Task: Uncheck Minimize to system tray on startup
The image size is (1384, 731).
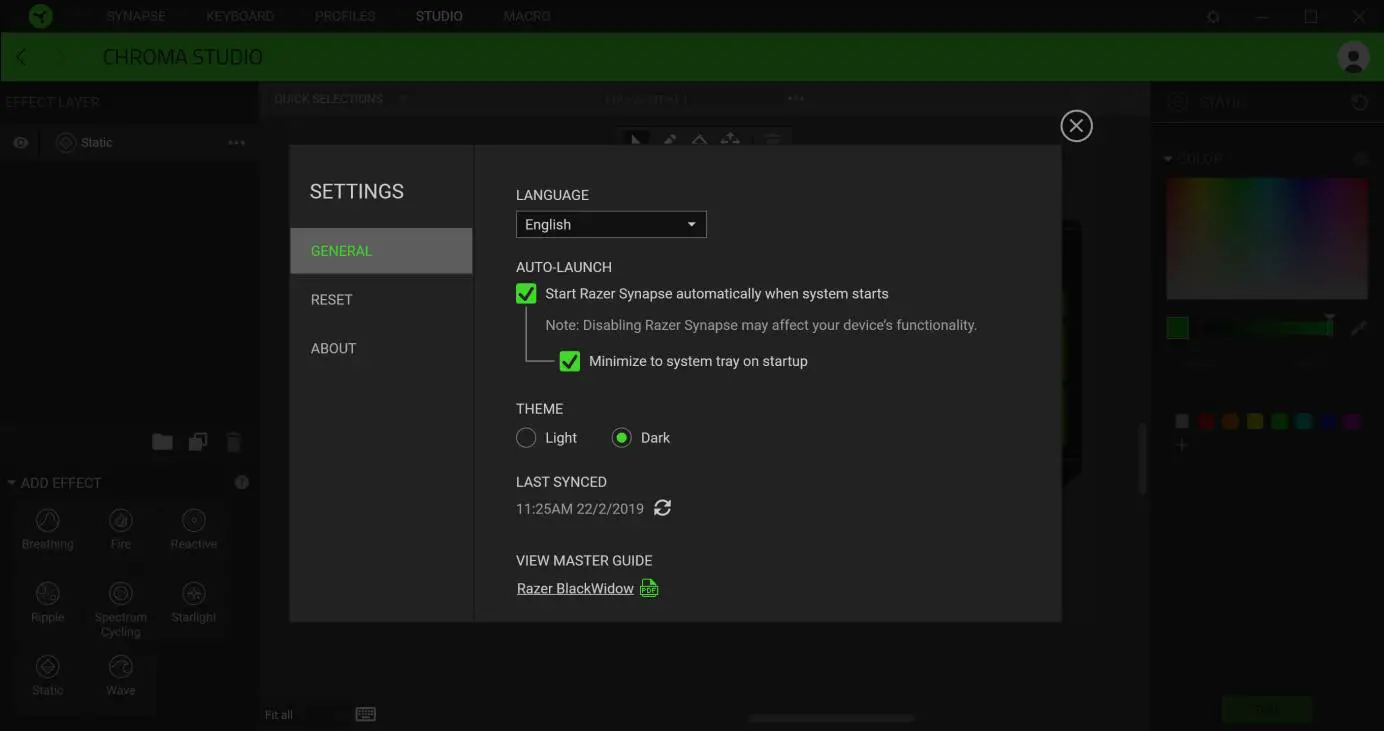Action: (x=570, y=361)
